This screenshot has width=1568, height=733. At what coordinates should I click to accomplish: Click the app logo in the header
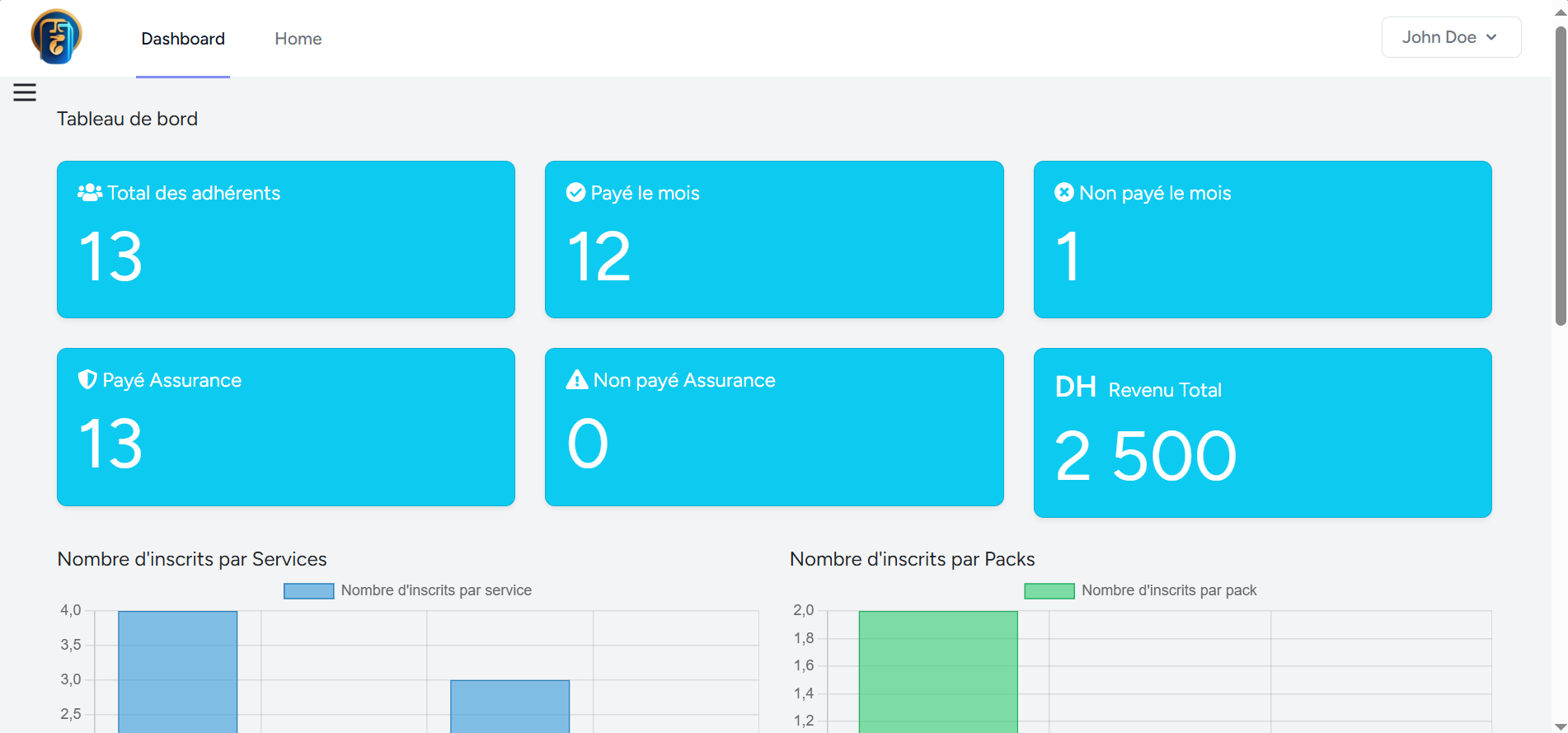coord(56,36)
